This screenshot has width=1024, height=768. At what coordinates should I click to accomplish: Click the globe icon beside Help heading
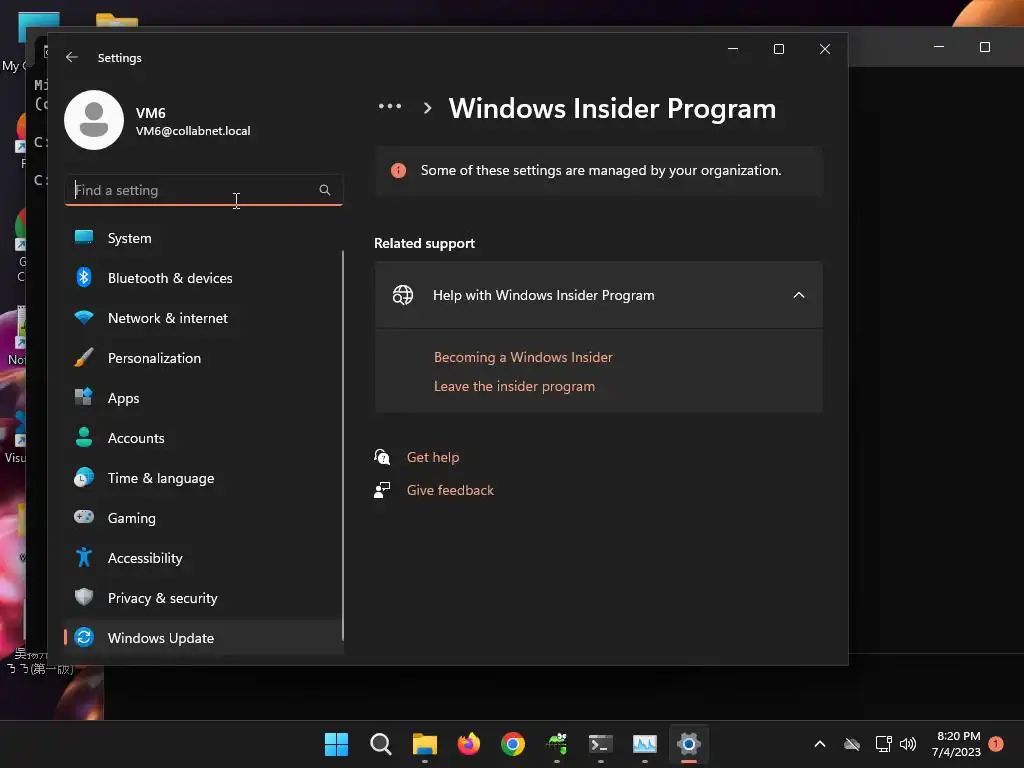click(403, 295)
